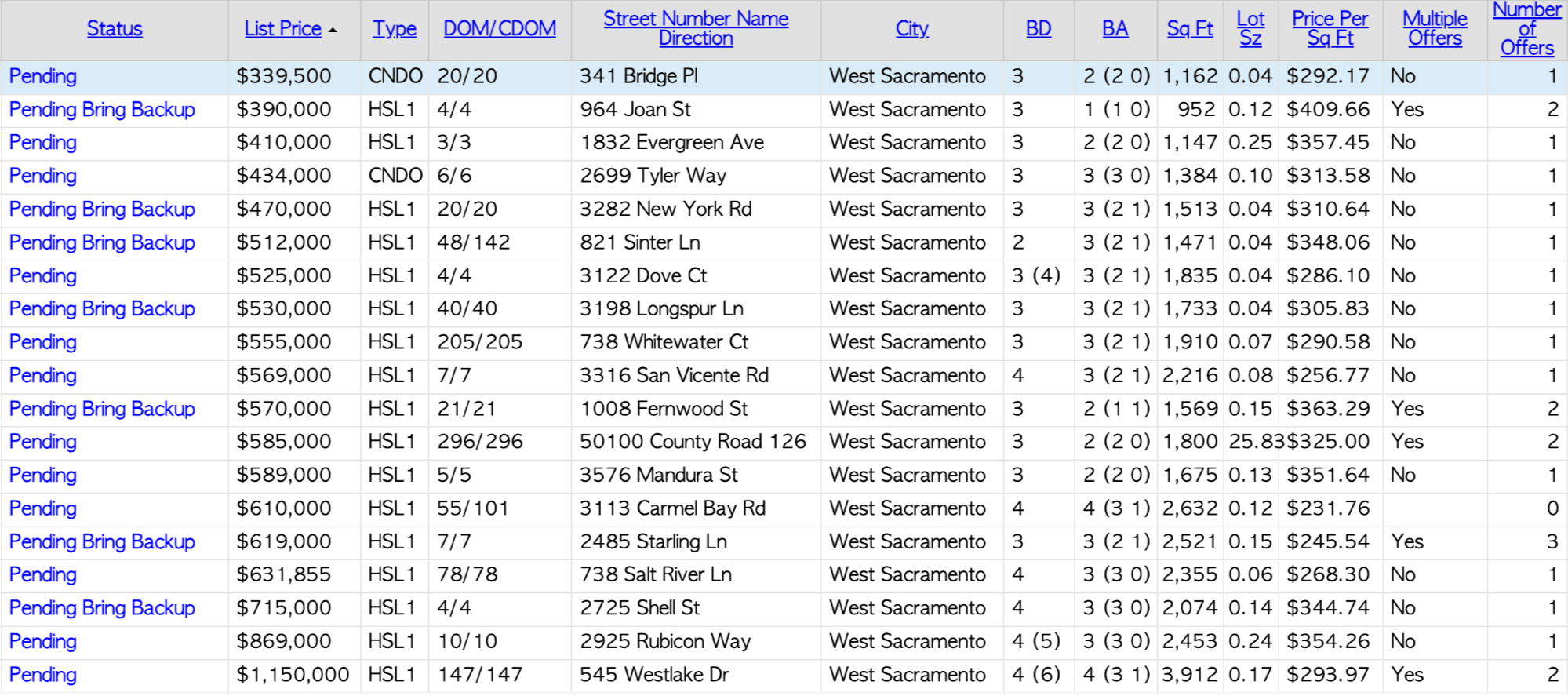Select the 3,912 square feet cell
This screenshot has height=696, width=1568.
coord(1190,675)
